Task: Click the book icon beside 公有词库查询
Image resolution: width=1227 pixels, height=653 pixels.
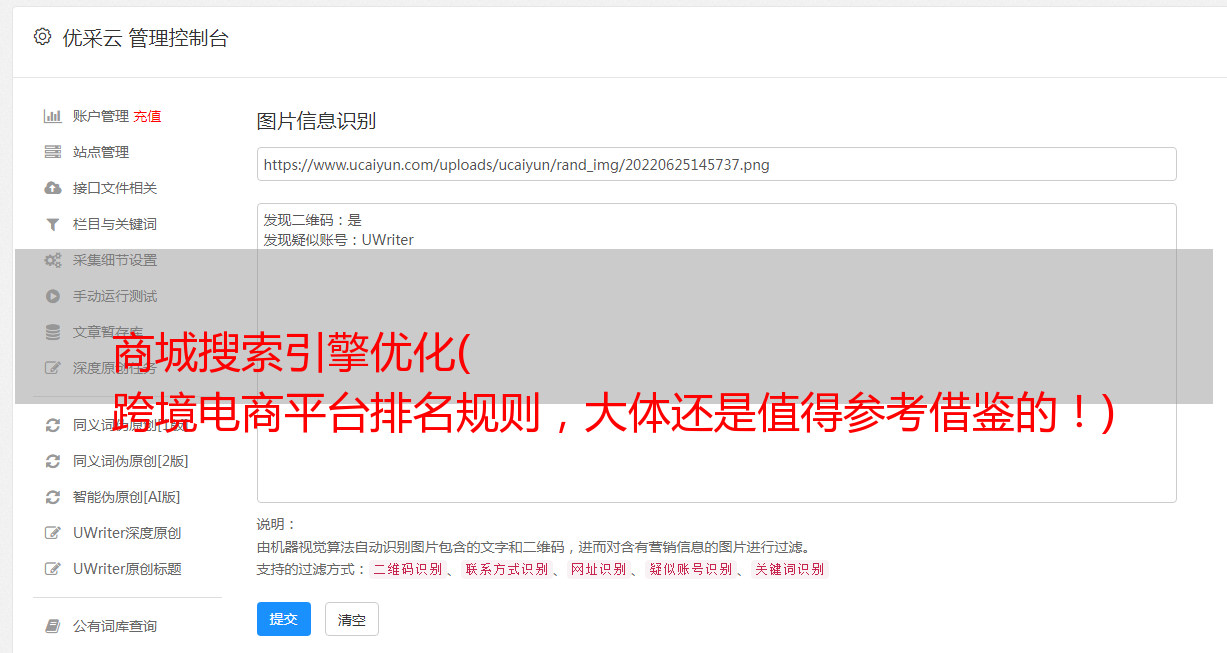Action: click(53, 626)
